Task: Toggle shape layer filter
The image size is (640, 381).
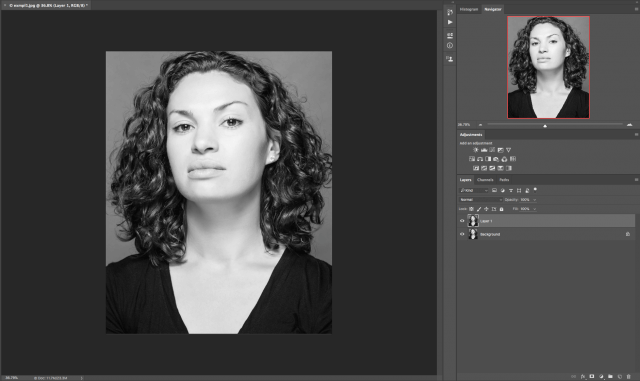Action: point(519,190)
